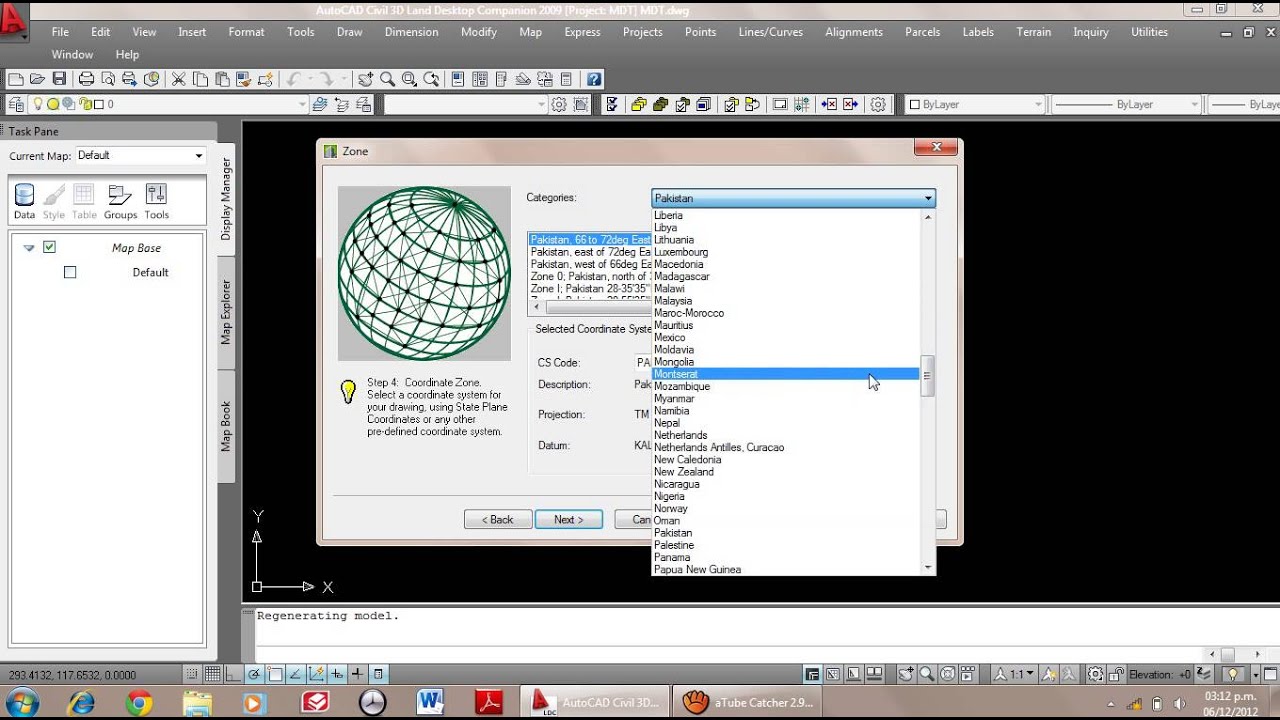1280x720 pixels.
Task: Click the Plot/Print icon
Action: (87, 79)
